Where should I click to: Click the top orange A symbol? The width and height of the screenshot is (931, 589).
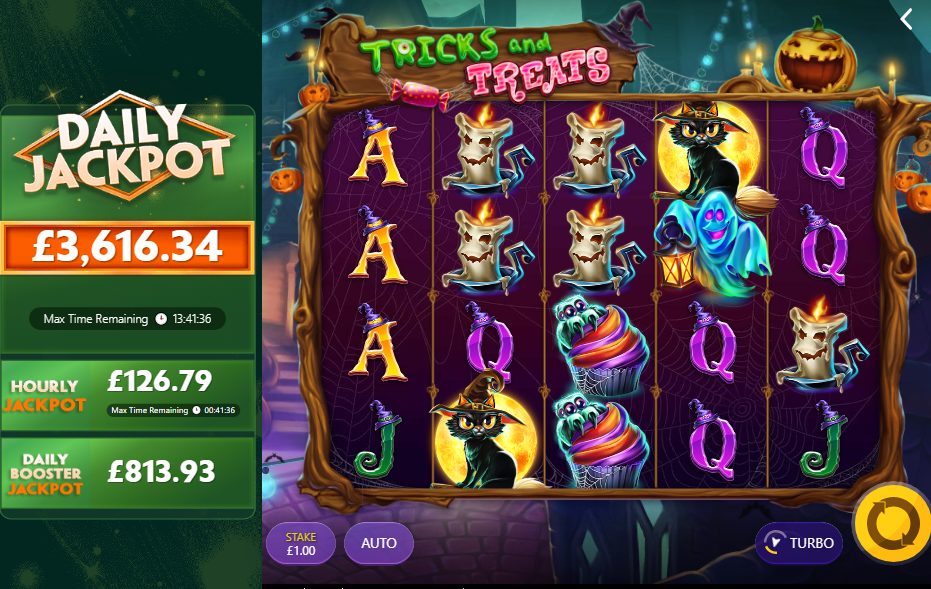point(376,148)
